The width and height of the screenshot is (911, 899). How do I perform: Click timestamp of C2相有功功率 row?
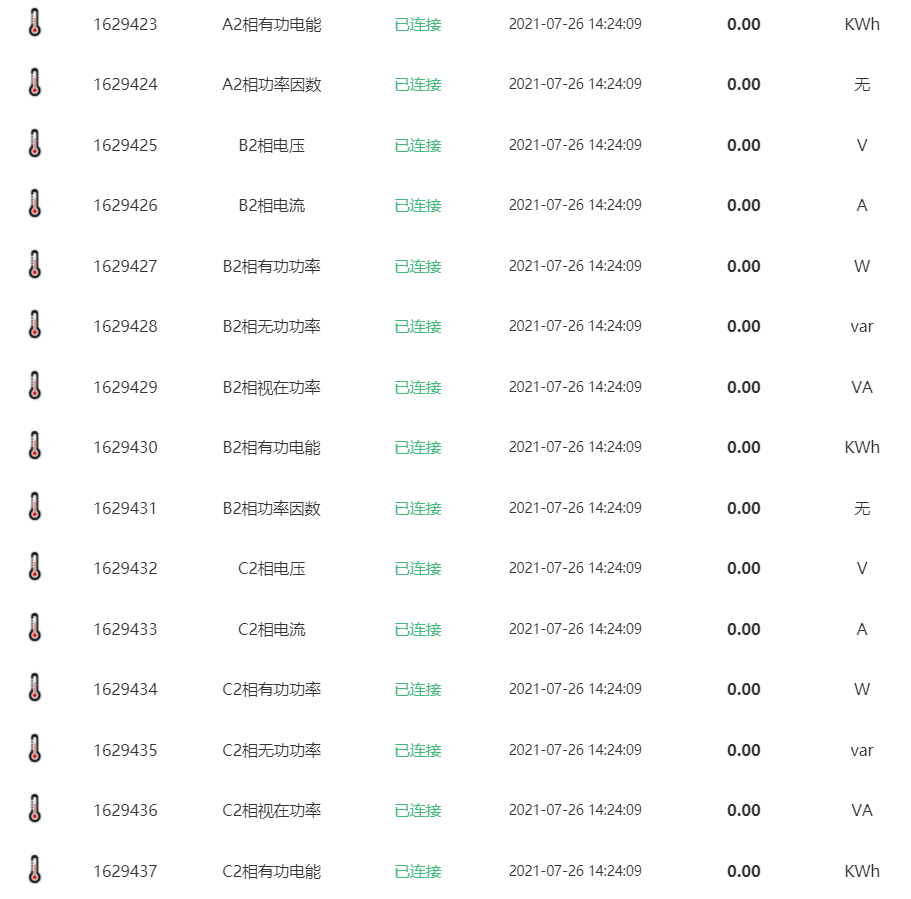coord(575,689)
